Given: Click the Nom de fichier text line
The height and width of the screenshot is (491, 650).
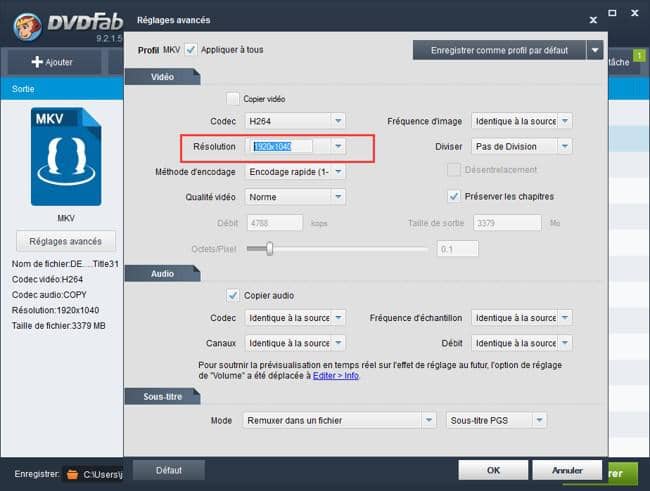Looking at the screenshot, I should coord(65,264).
